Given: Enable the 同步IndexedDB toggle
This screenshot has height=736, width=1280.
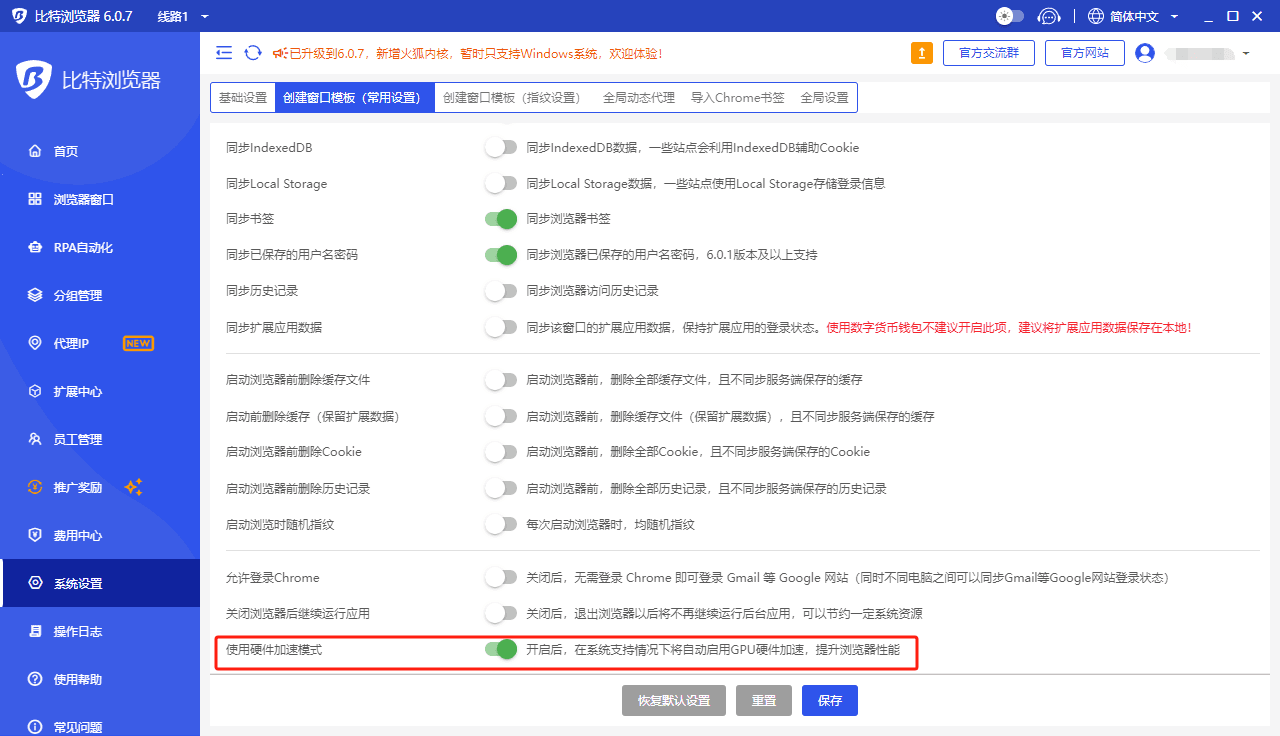Looking at the screenshot, I should point(501,146).
